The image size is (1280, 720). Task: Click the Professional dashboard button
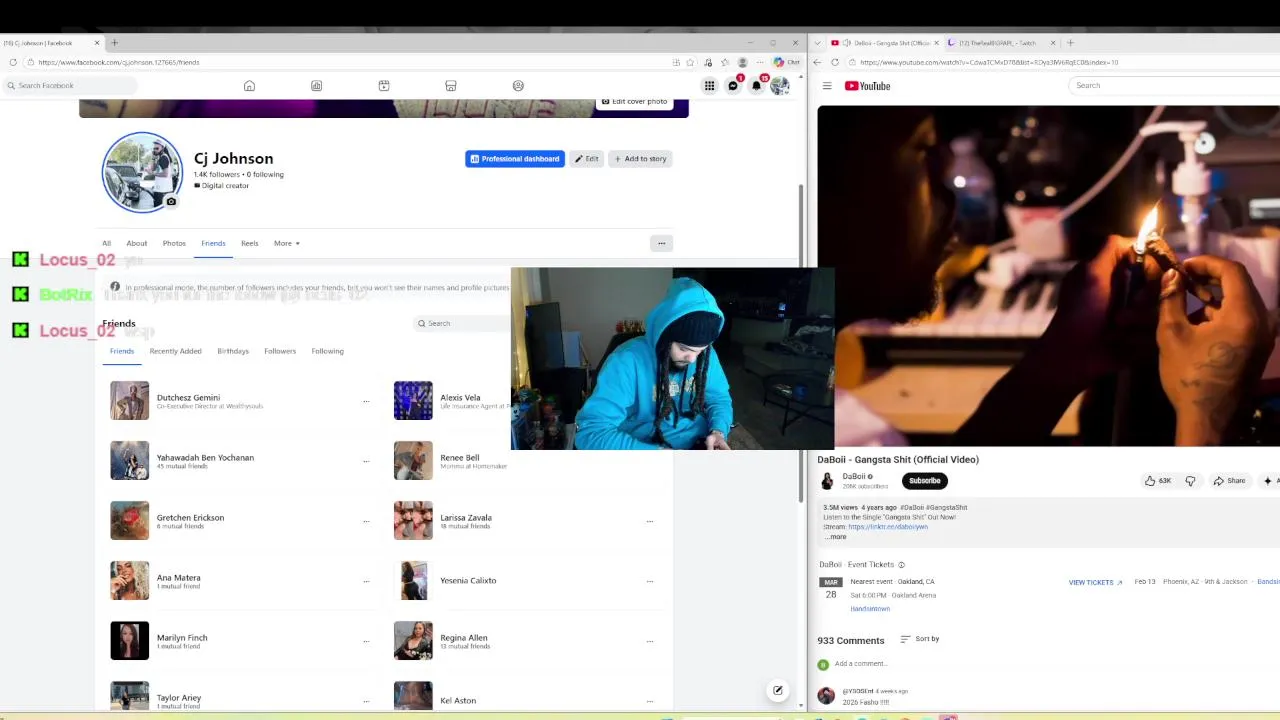click(x=515, y=159)
